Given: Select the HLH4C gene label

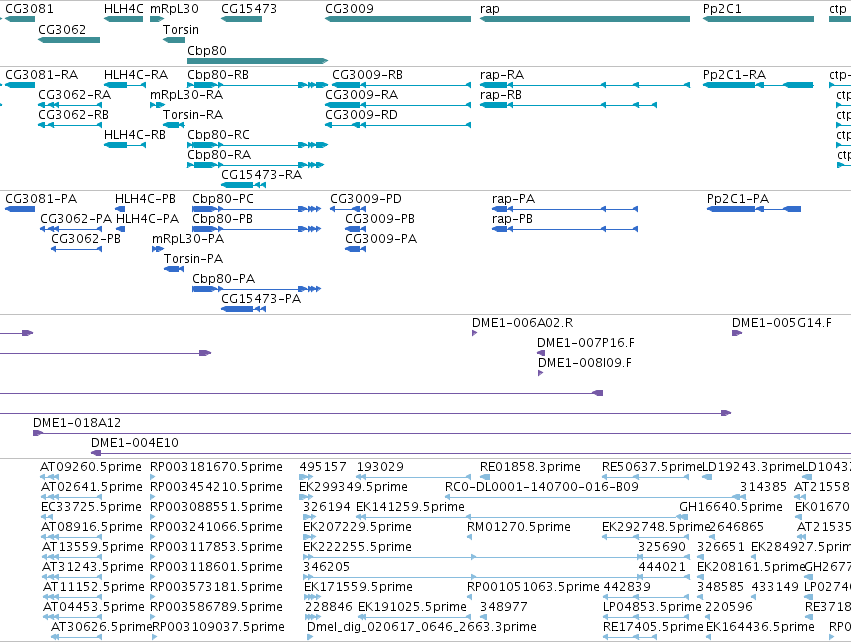Looking at the screenshot, I should pos(124,9).
